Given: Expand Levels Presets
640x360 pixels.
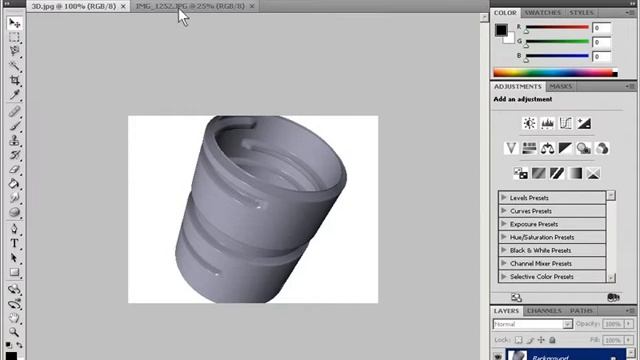Looking at the screenshot, I should [x=504, y=198].
